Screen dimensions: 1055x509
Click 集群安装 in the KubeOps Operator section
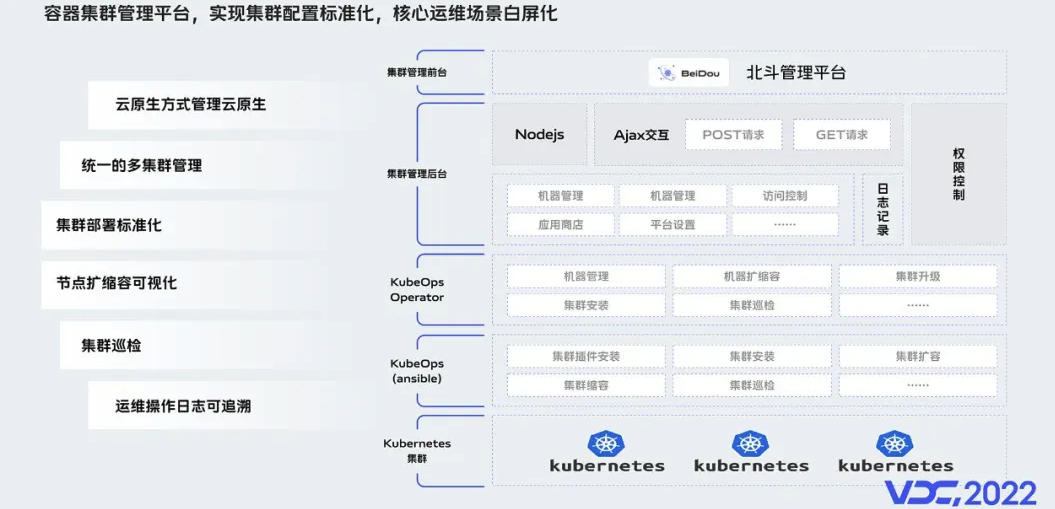click(x=586, y=305)
